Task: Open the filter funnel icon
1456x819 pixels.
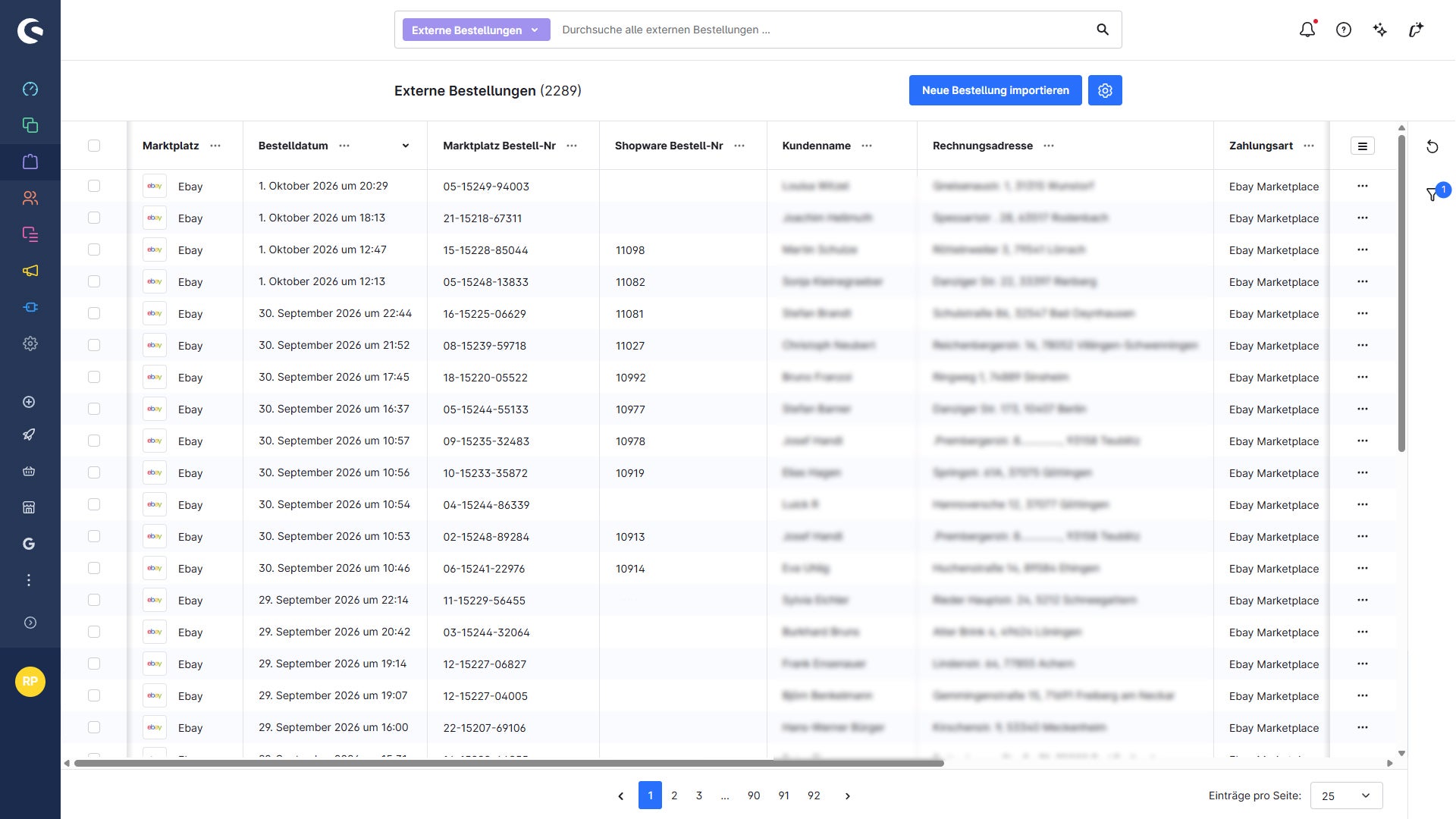Action: (x=1432, y=194)
